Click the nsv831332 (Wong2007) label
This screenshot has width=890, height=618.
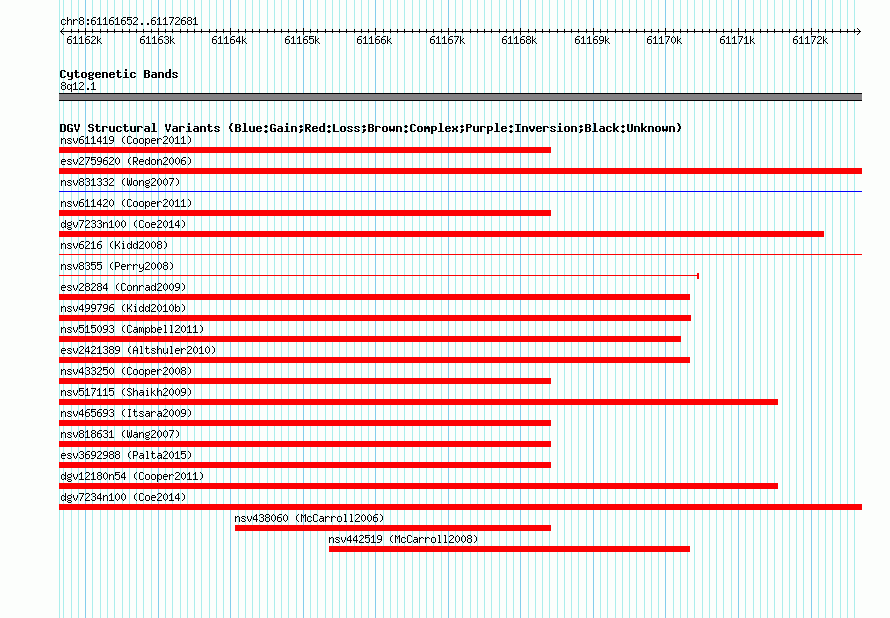(120, 182)
